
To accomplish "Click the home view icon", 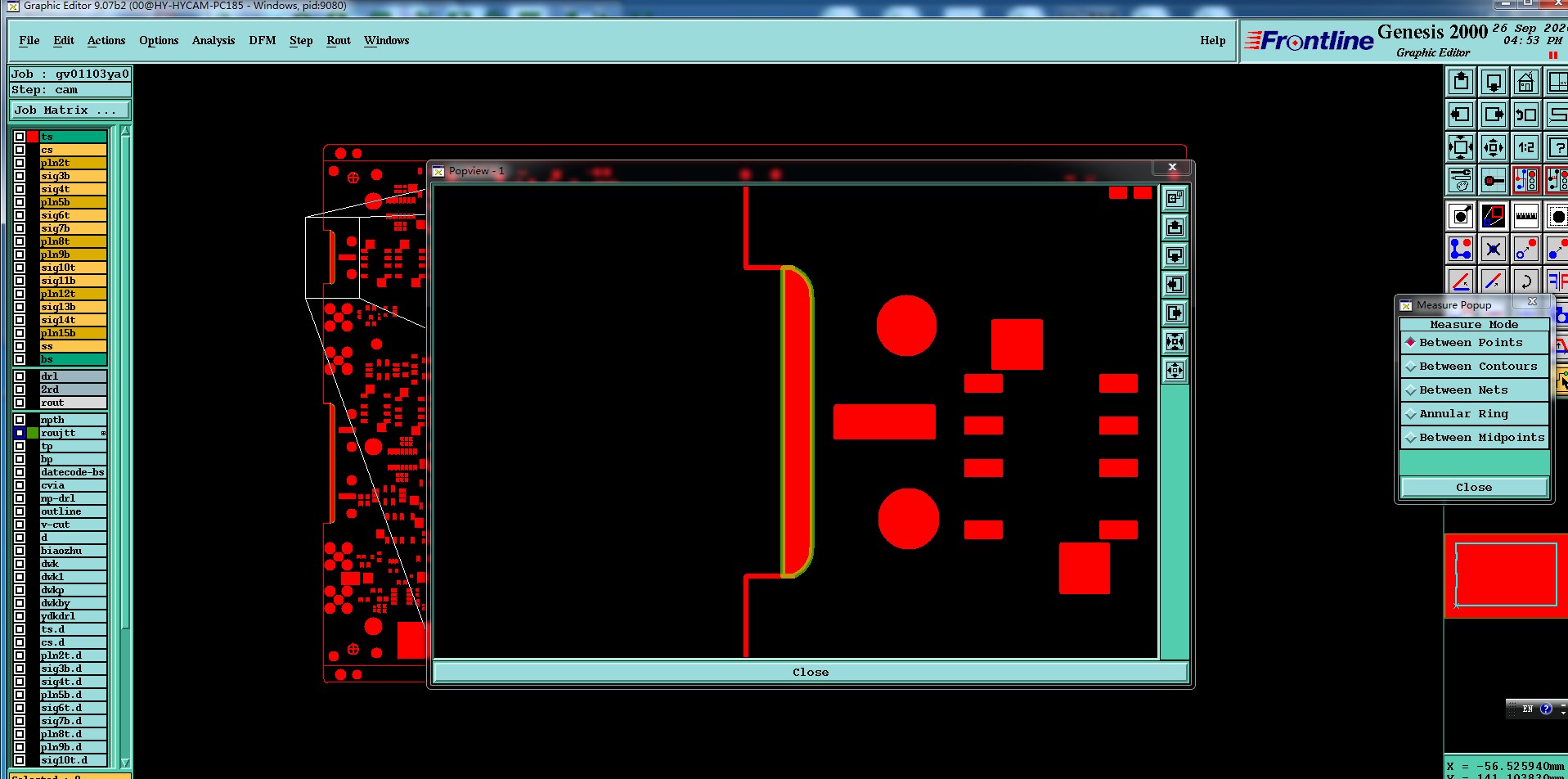I will coord(1526,82).
